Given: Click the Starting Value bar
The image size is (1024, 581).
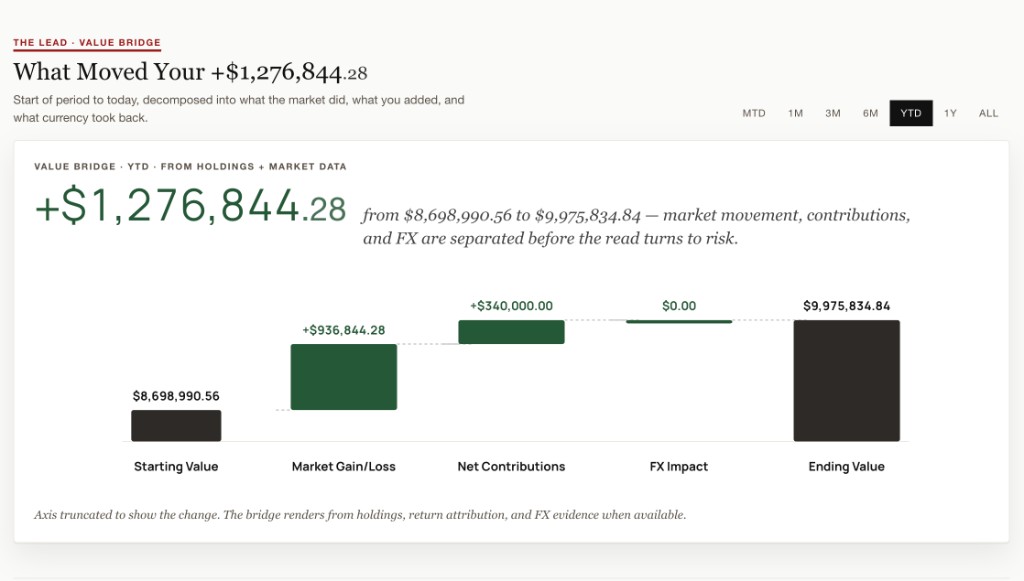Looking at the screenshot, I should point(176,426).
